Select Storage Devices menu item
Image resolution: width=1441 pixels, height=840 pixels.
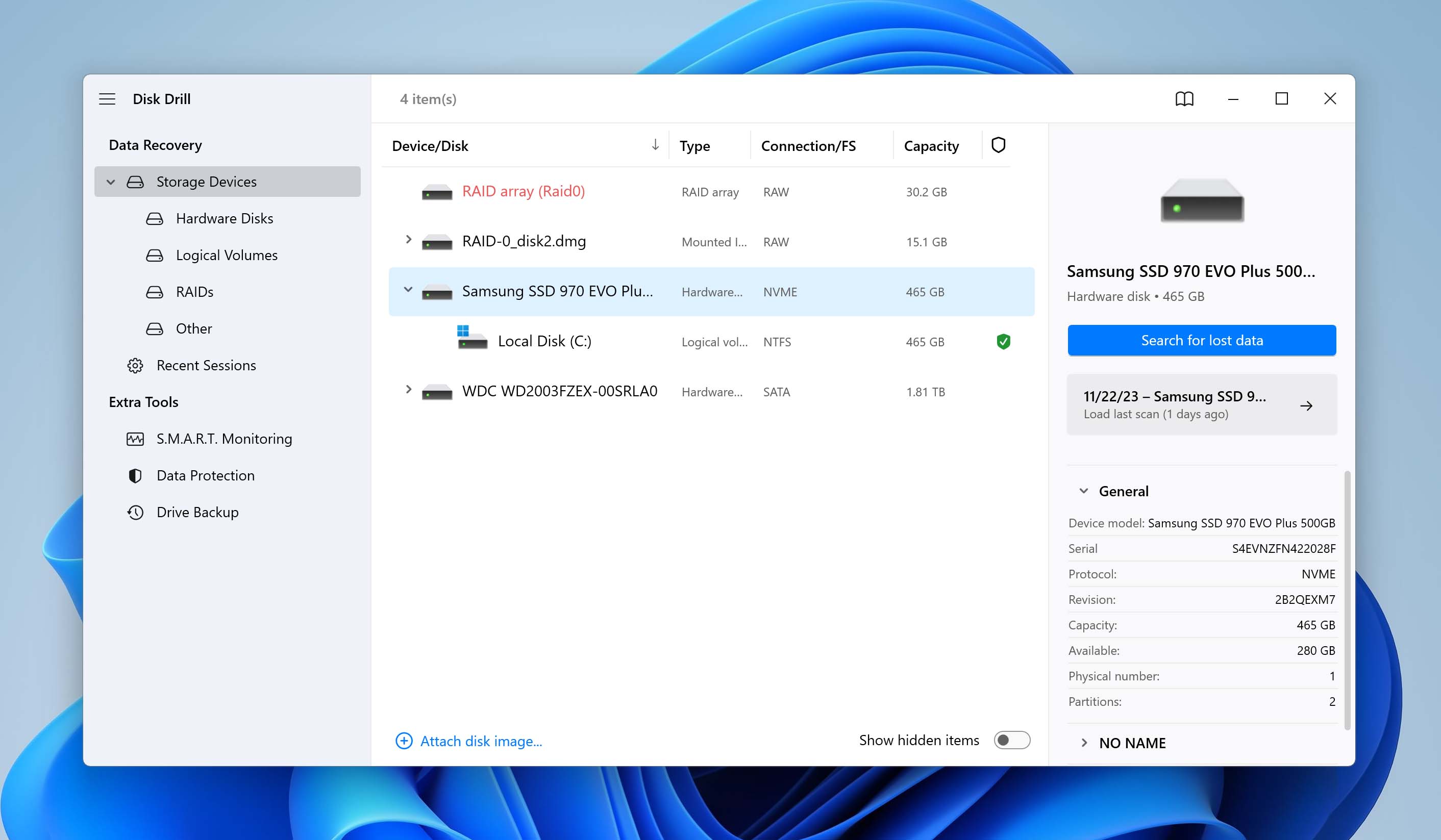point(206,181)
